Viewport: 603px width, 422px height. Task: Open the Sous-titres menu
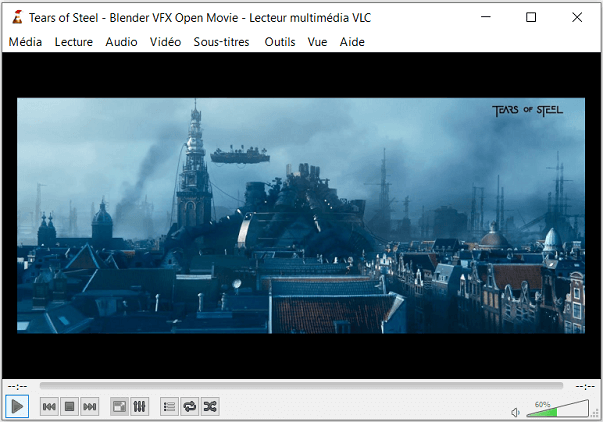(x=222, y=42)
